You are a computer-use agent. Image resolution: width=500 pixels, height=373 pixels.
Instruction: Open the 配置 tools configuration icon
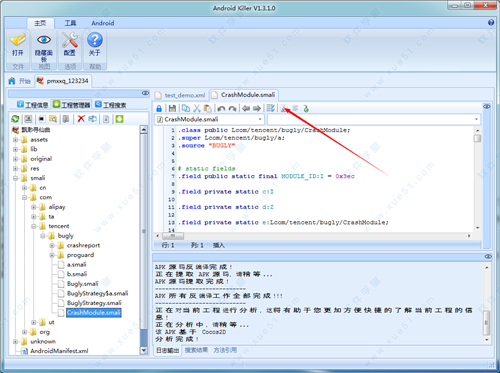[x=70, y=40]
